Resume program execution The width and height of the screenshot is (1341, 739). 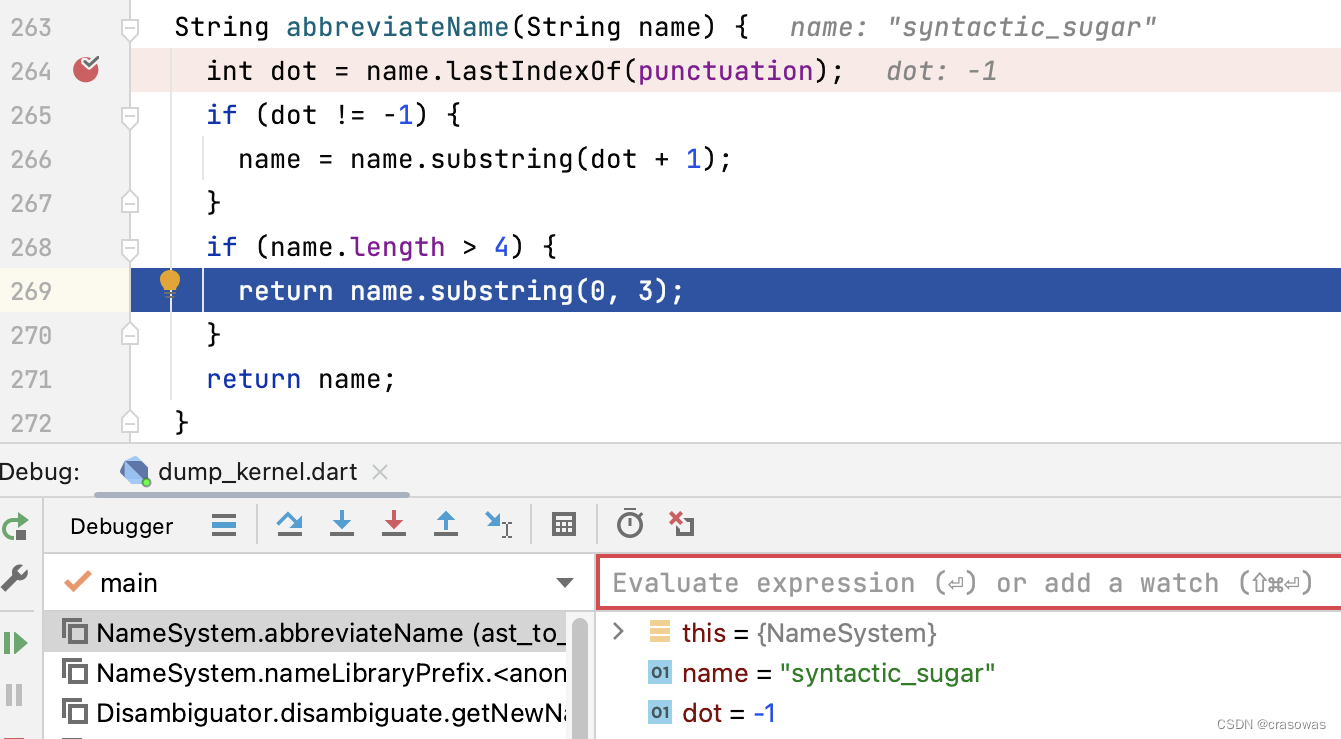tap(15, 643)
